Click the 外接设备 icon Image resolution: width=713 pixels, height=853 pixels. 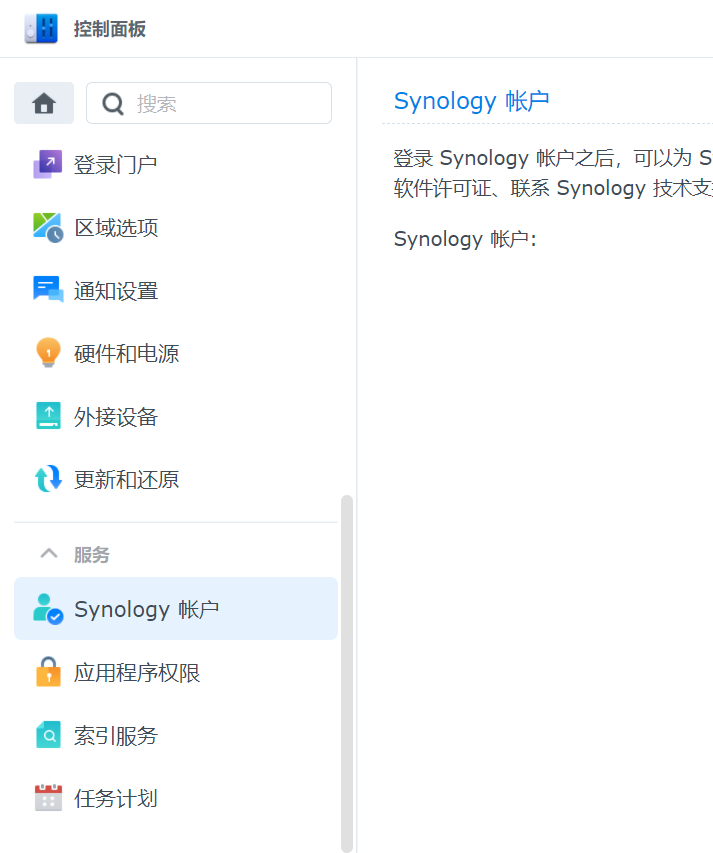coord(48,416)
